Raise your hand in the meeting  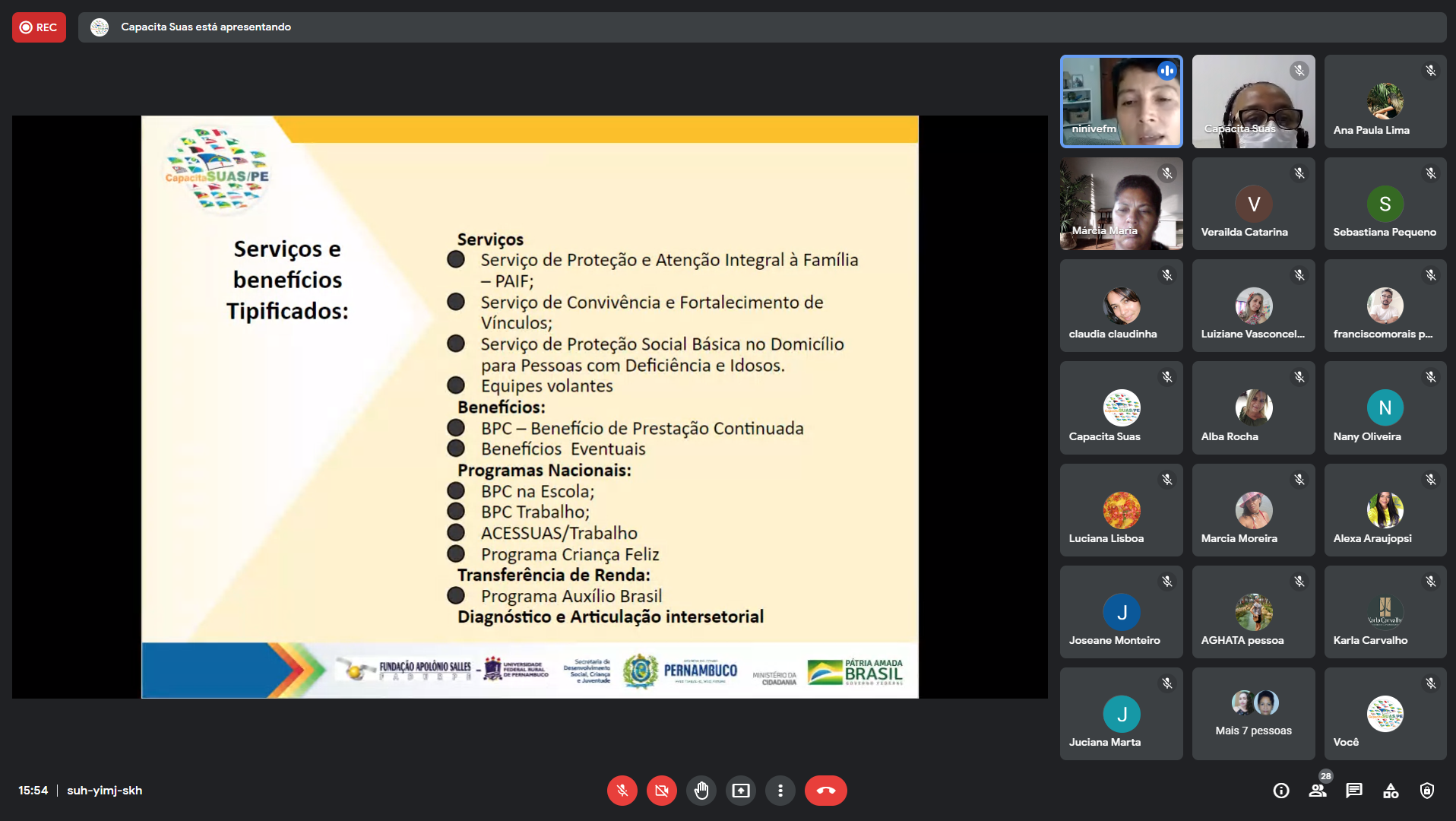(701, 791)
